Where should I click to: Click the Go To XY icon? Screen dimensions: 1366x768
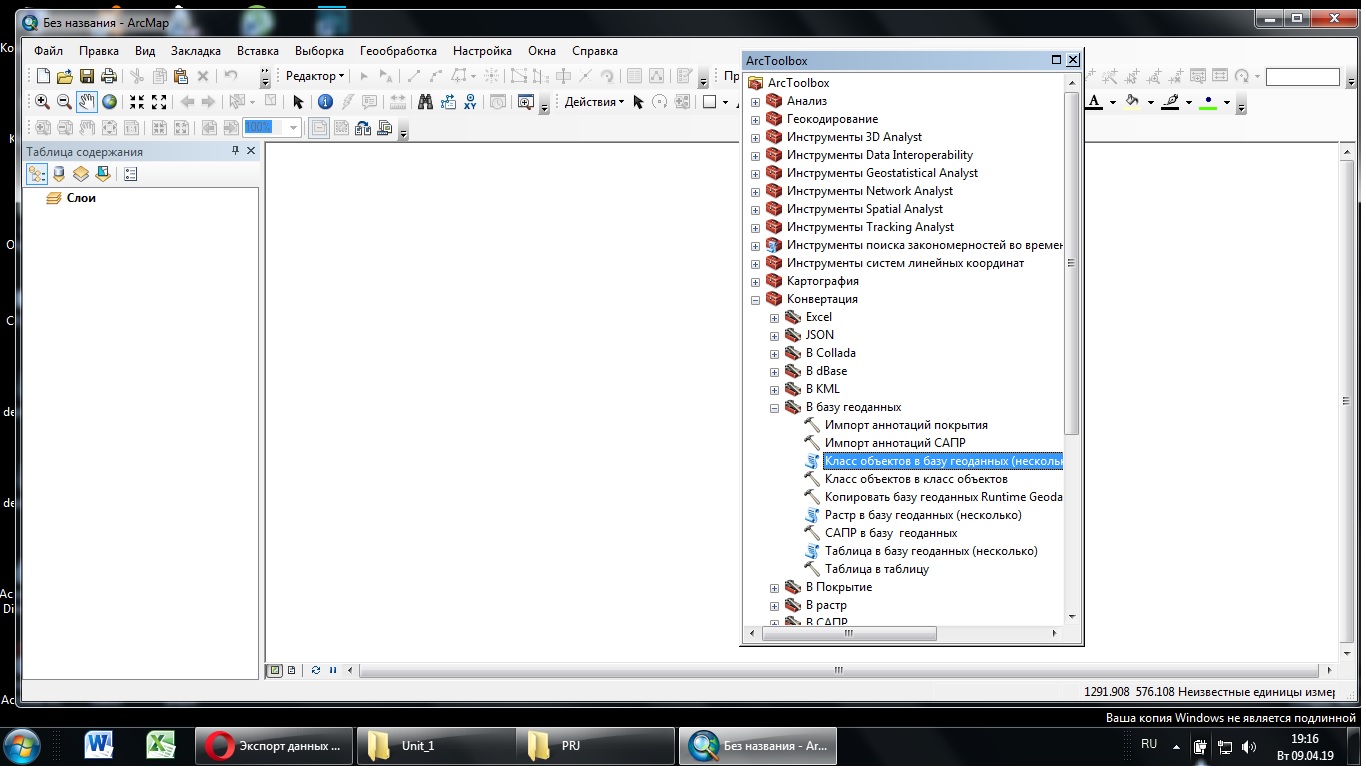471,102
